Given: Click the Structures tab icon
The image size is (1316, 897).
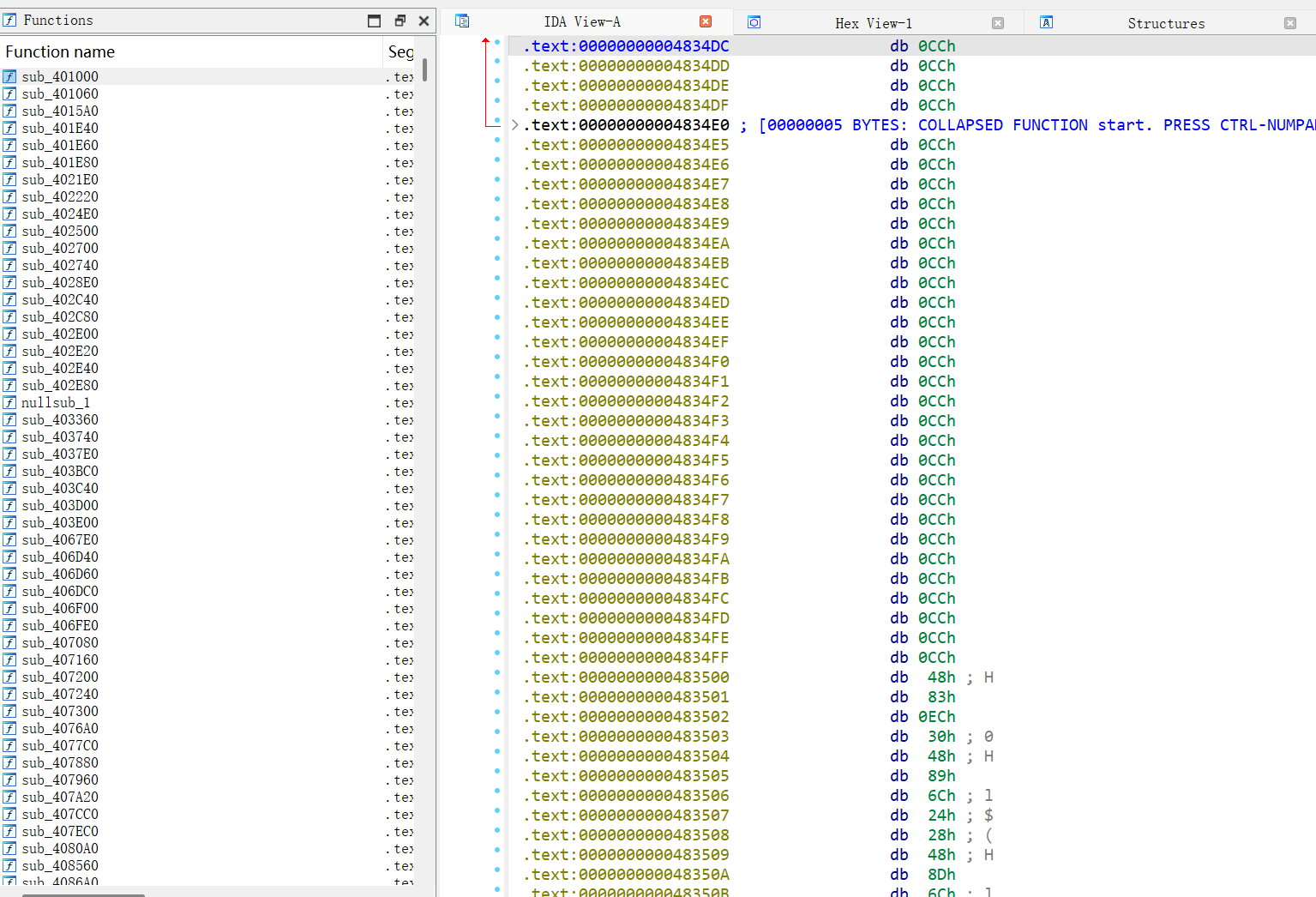Looking at the screenshot, I should (1047, 22).
